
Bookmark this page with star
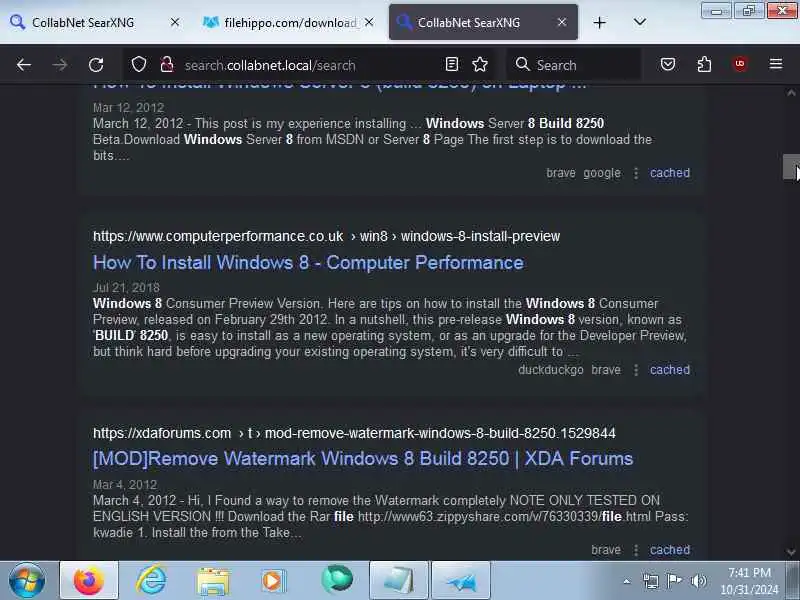[x=480, y=64]
